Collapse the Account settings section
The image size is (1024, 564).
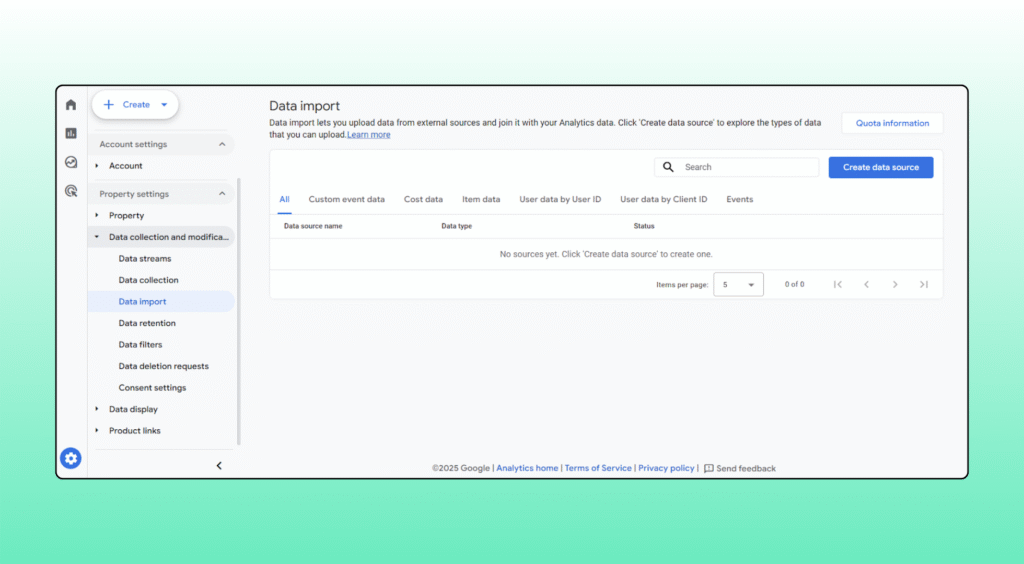[x=222, y=144]
